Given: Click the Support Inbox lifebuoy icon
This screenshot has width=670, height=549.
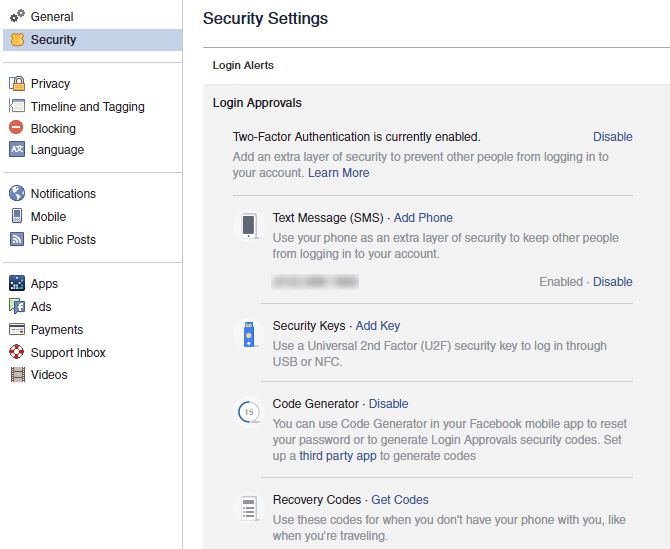Looking at the screenshot, I should 17,352.
